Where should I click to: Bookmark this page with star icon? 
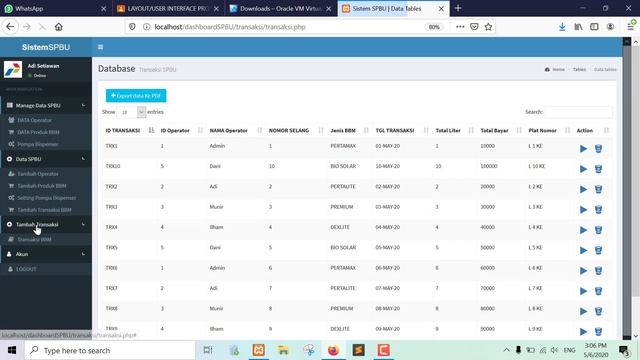click(x=488, y=27)
